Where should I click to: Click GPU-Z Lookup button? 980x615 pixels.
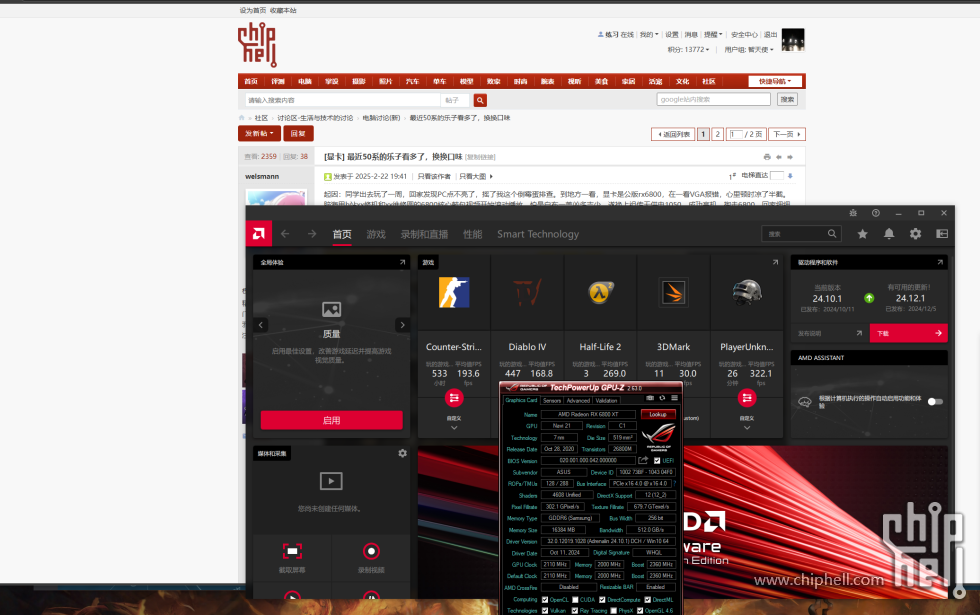(658, 414)
